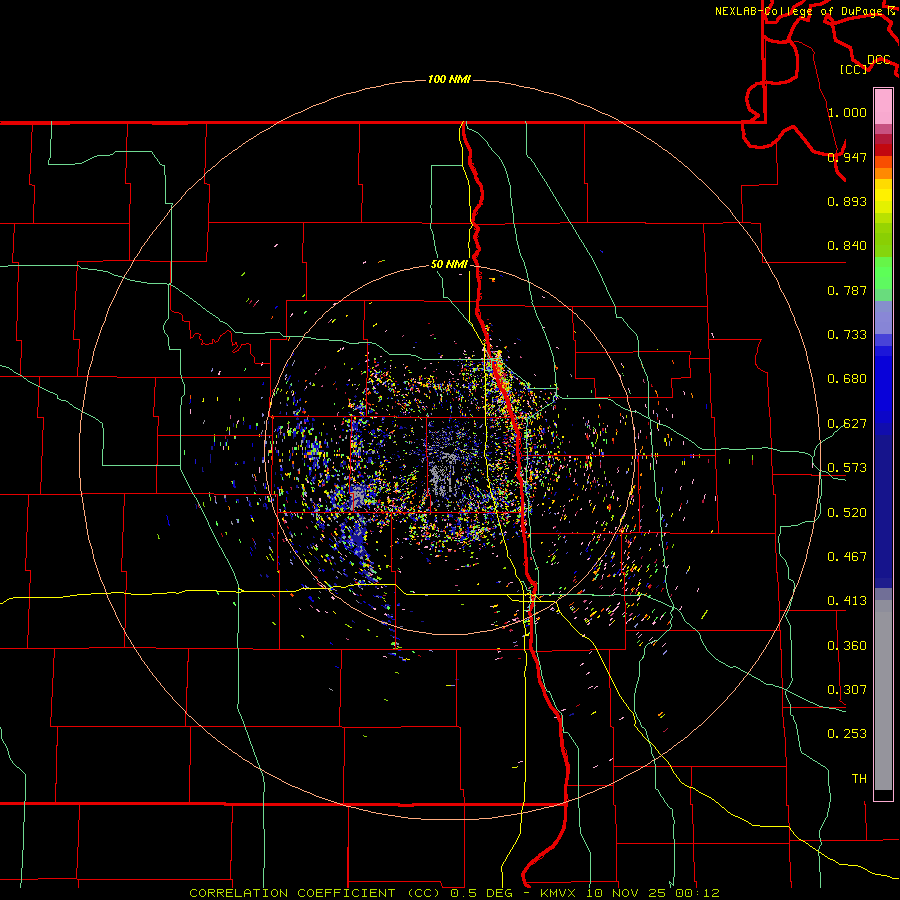This screenshot has height=900, width=900.
Task: Click the KMVX station ID in the caption
Action: click(560, 893)
